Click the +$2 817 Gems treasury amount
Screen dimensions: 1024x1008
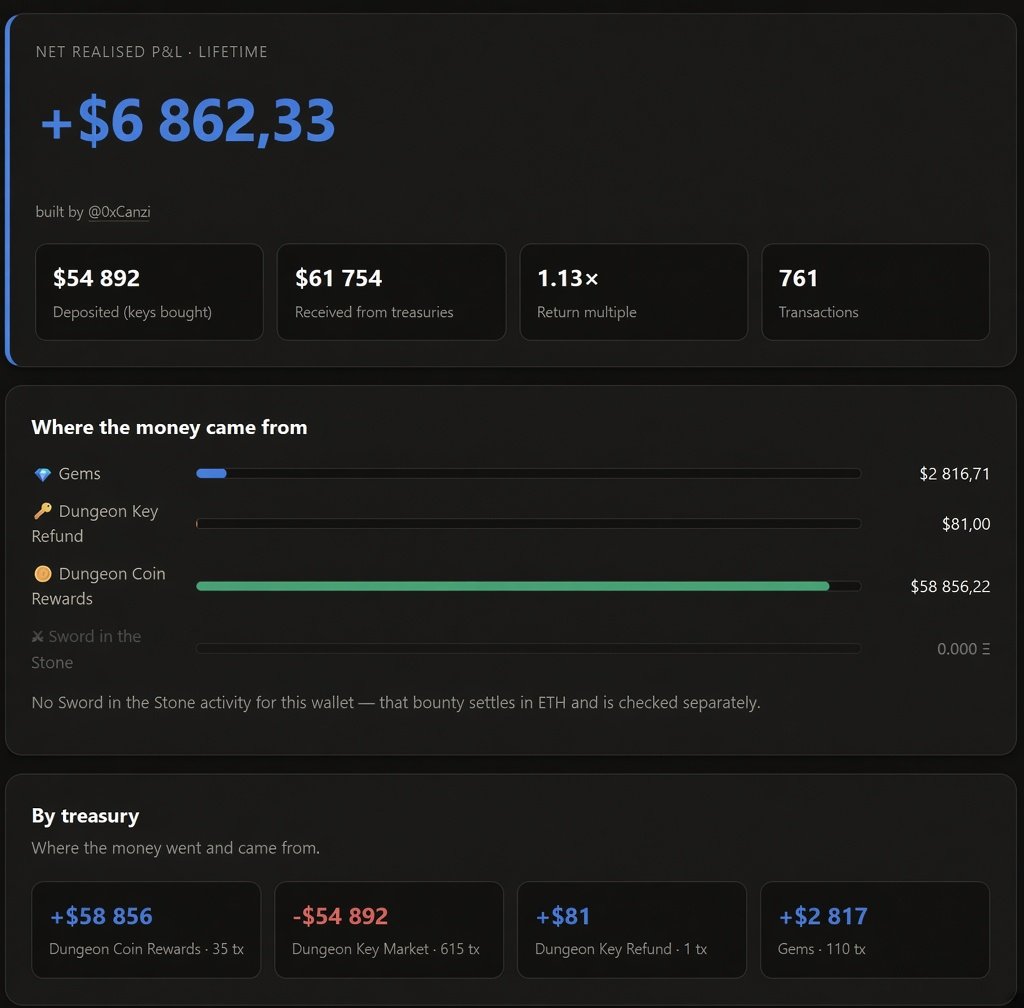click(823, 916)
